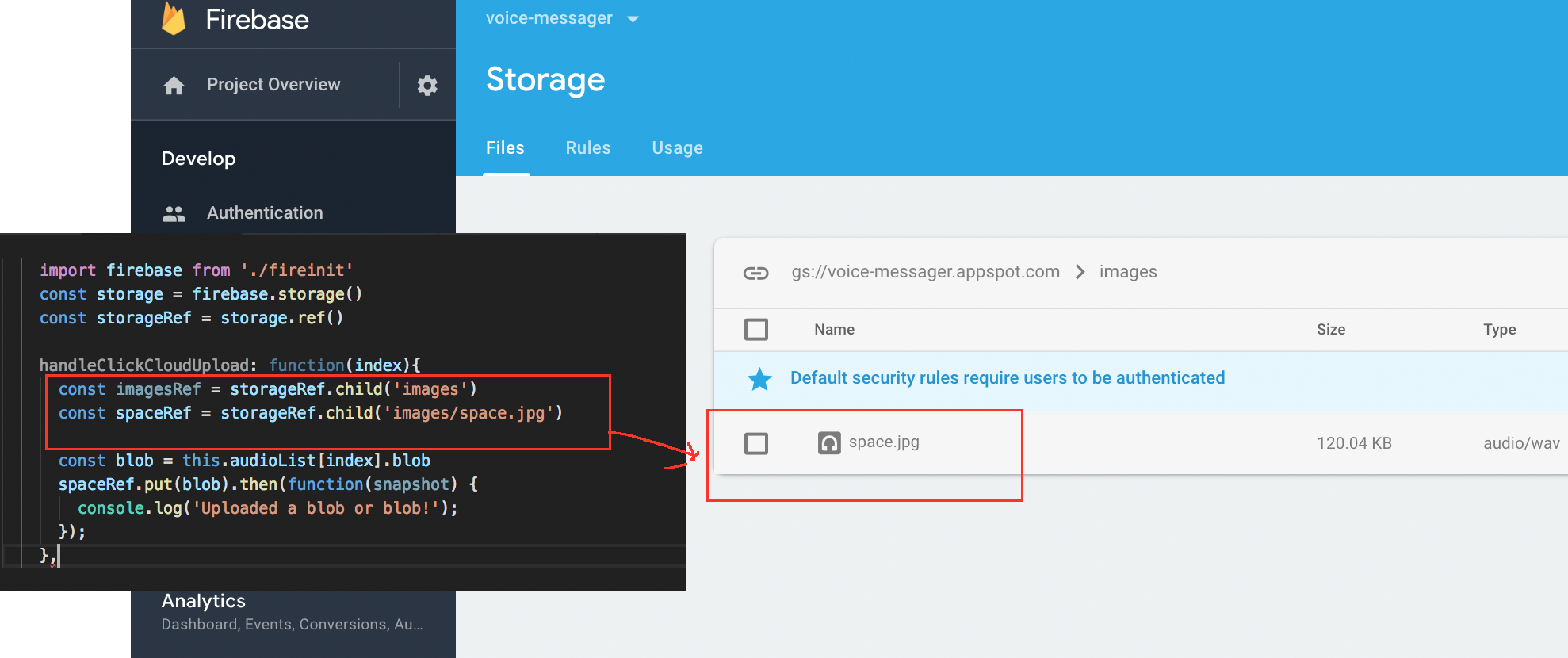Sort files by Name column header
This screenshot has height=658, width=1568.
(x=834, y=330)
